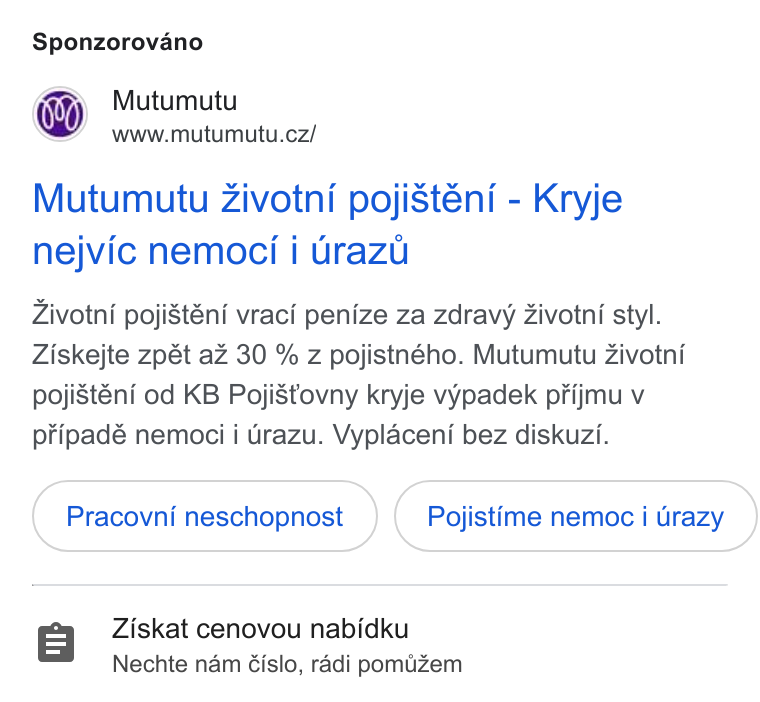Click the clipboard quote form icon
760x702 pixels.
56,642
